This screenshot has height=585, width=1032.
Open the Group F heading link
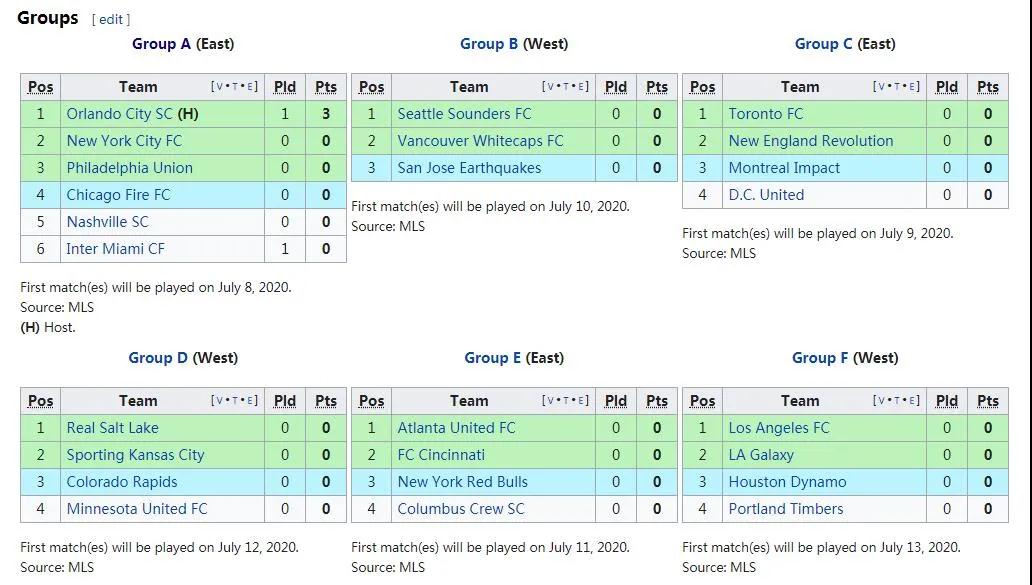(820, 358)
